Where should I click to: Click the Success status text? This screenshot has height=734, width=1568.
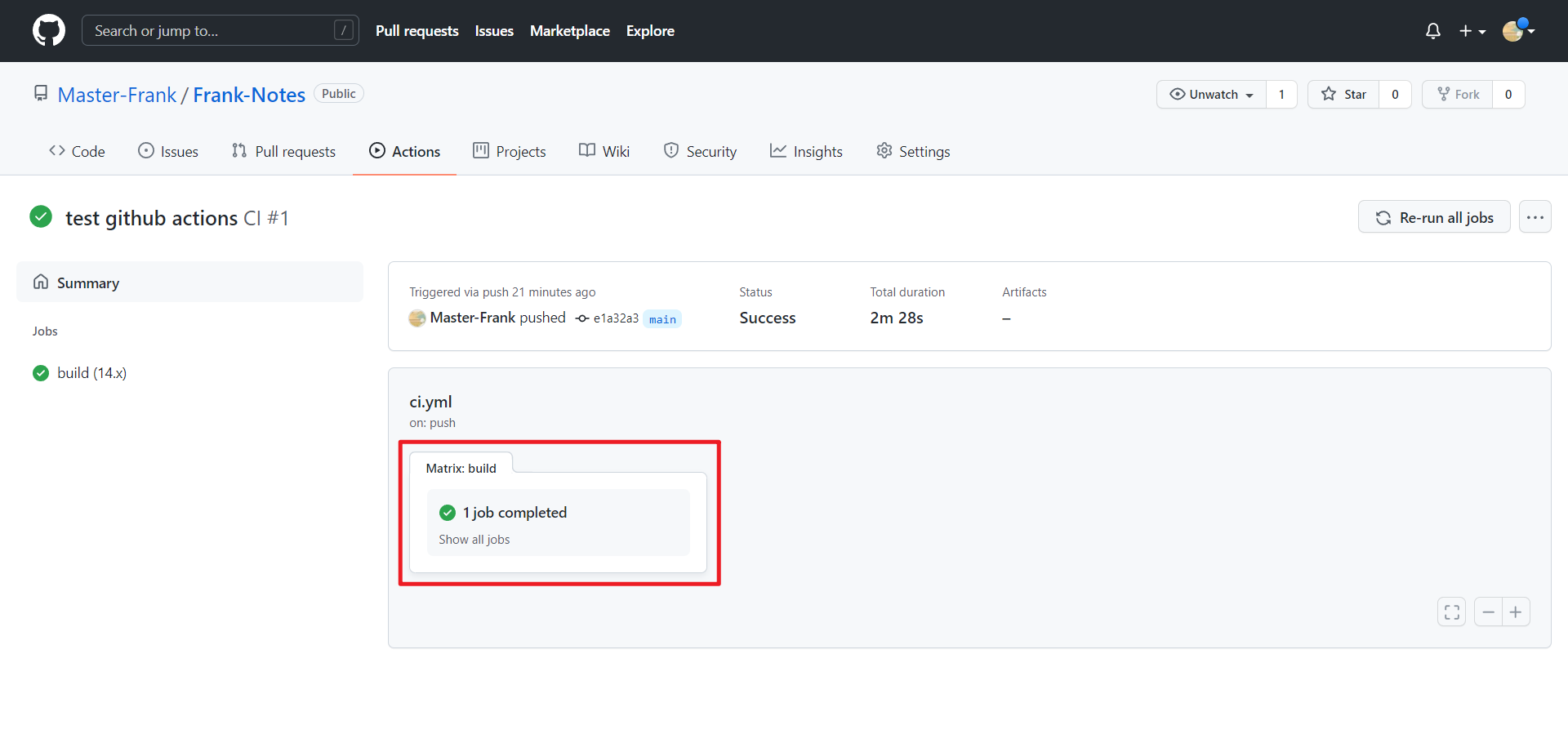pos(768,318)
